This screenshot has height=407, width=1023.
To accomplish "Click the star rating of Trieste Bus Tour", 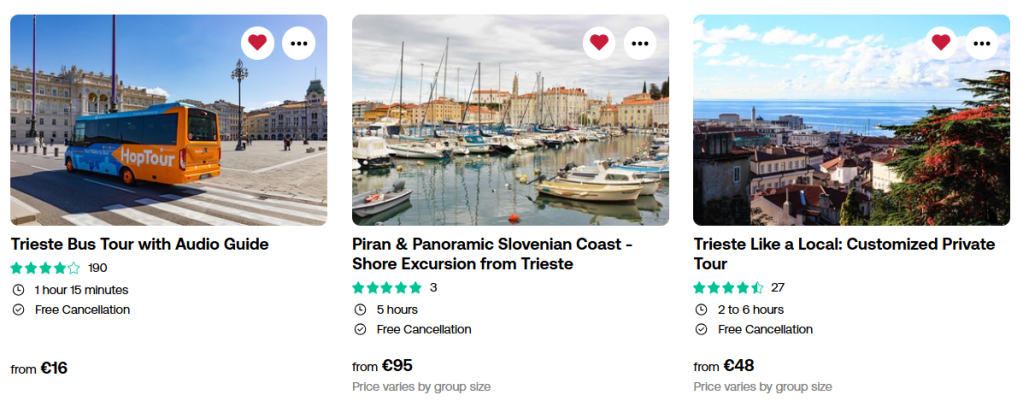I will (46, 268).
